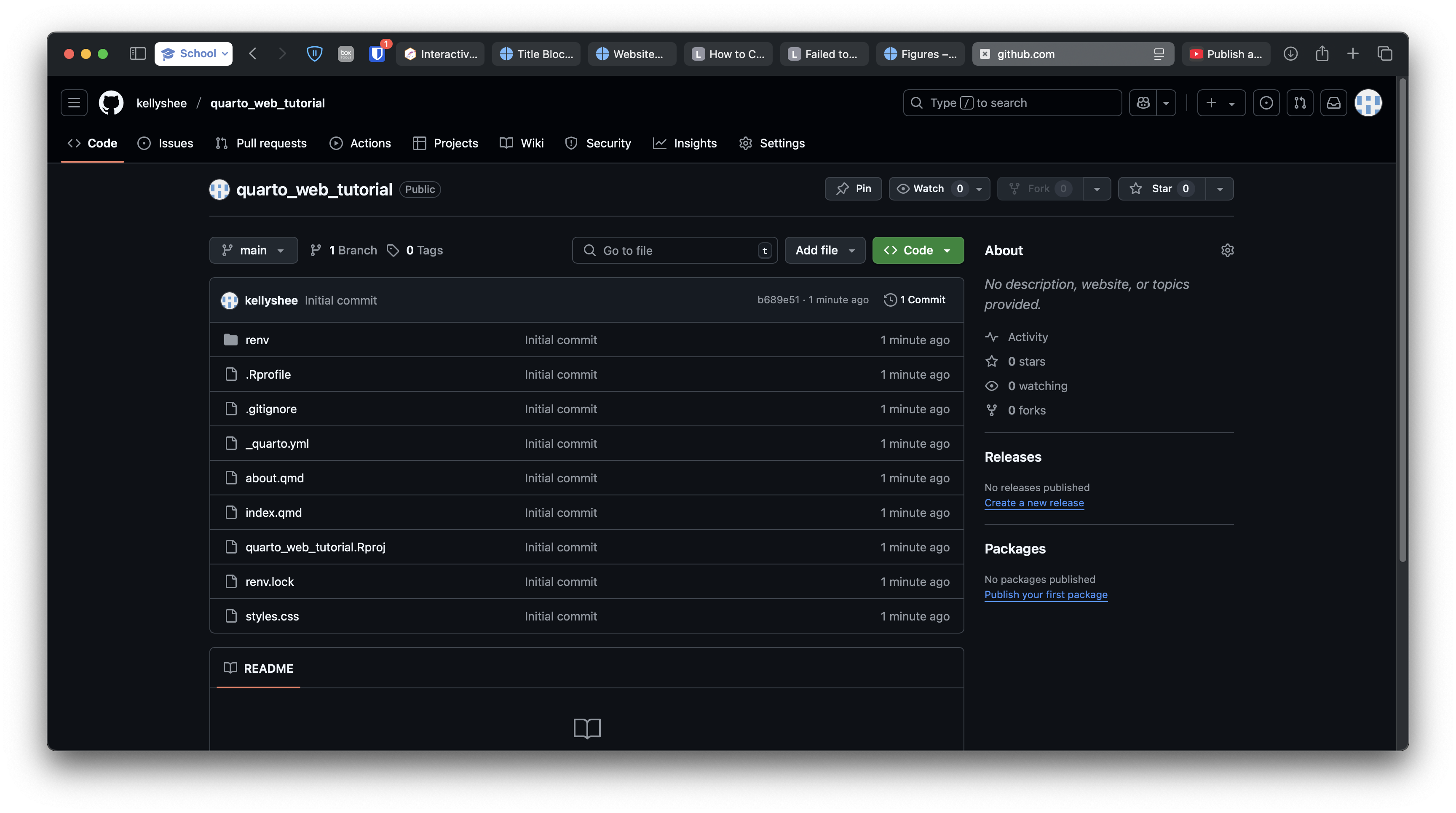Switch to the Insights tab
The height and width of the screenshot is (813, 1456).
(685, 143)
